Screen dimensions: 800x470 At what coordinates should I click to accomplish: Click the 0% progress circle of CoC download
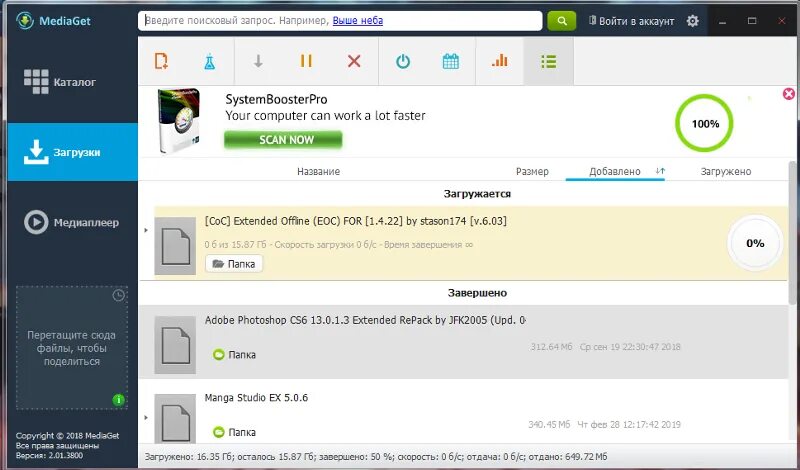[x=755, y=243]
